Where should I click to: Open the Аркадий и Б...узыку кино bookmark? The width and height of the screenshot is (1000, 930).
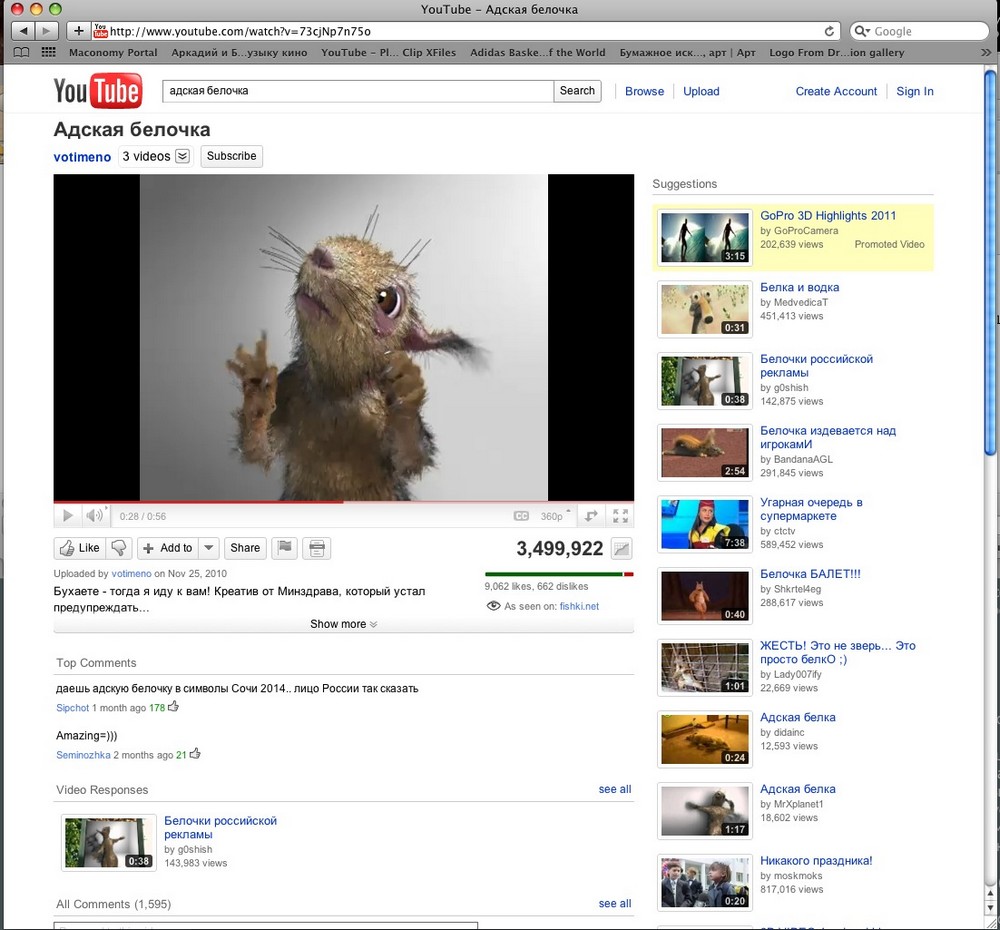(239, 52)
